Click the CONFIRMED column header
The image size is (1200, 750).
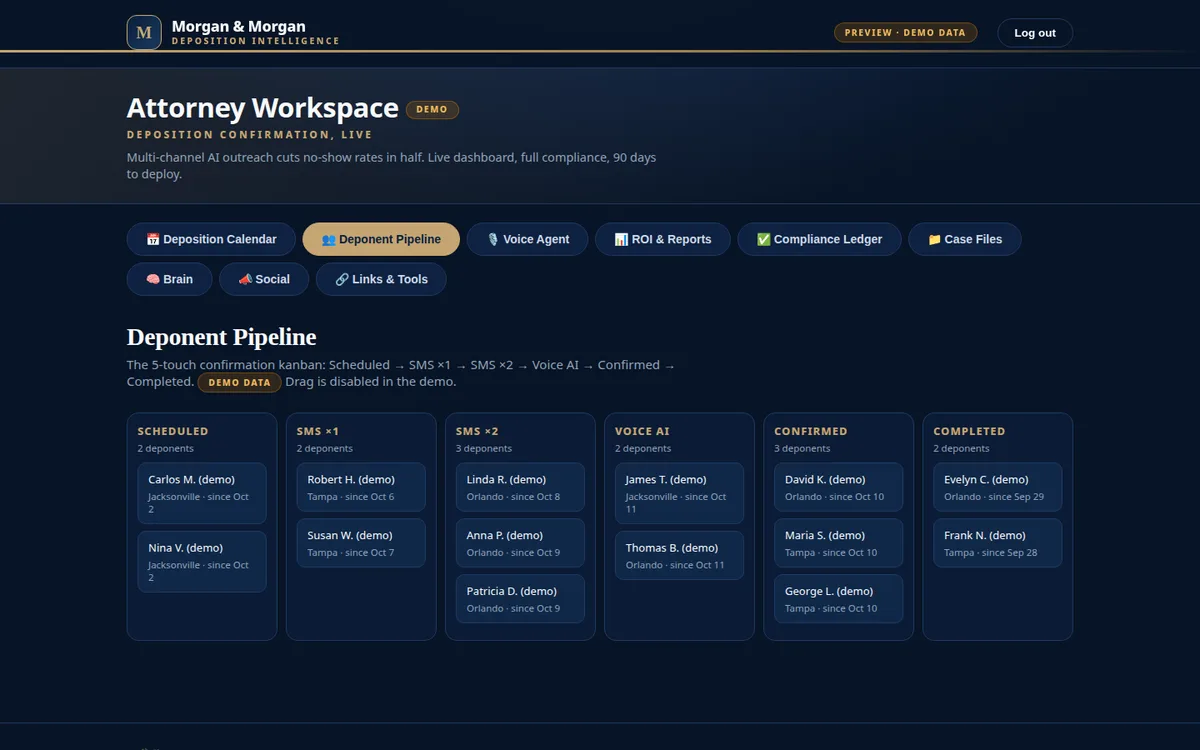pyautogui.click(x=811, y=431)
